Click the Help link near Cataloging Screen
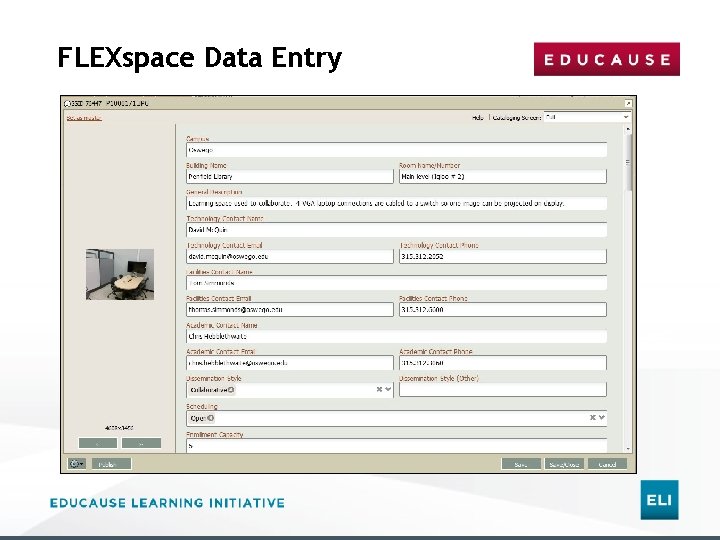This screenshot has width=720, height=540. tap(478, 118)
